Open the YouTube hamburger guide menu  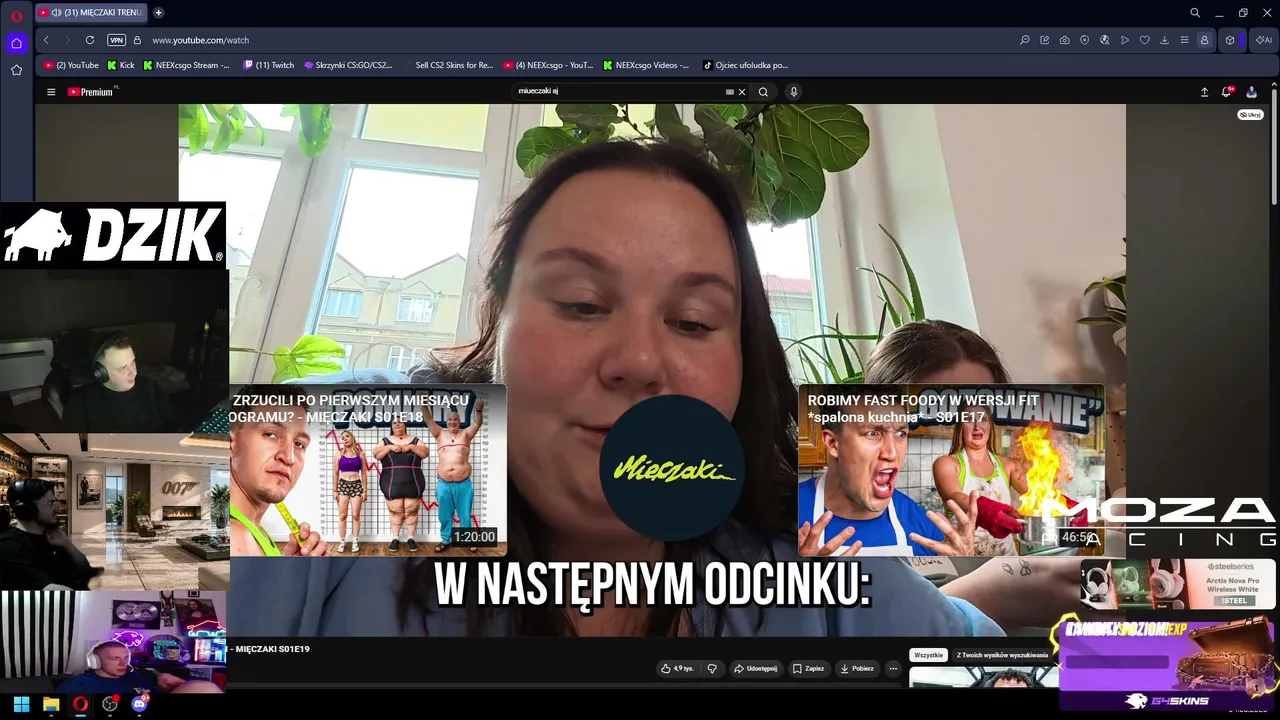click(51, 92)
